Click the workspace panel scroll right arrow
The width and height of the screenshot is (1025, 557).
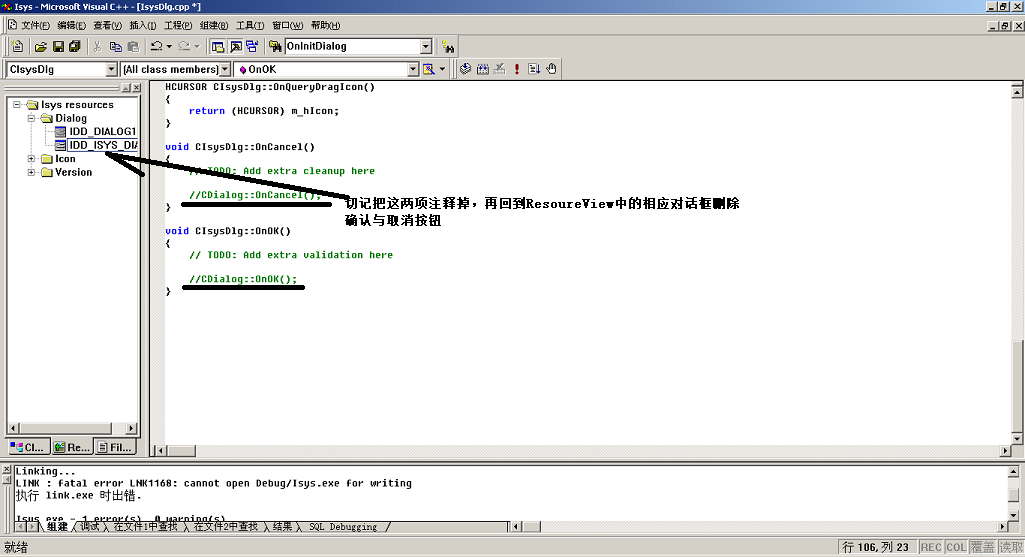[x=131, y=428]
